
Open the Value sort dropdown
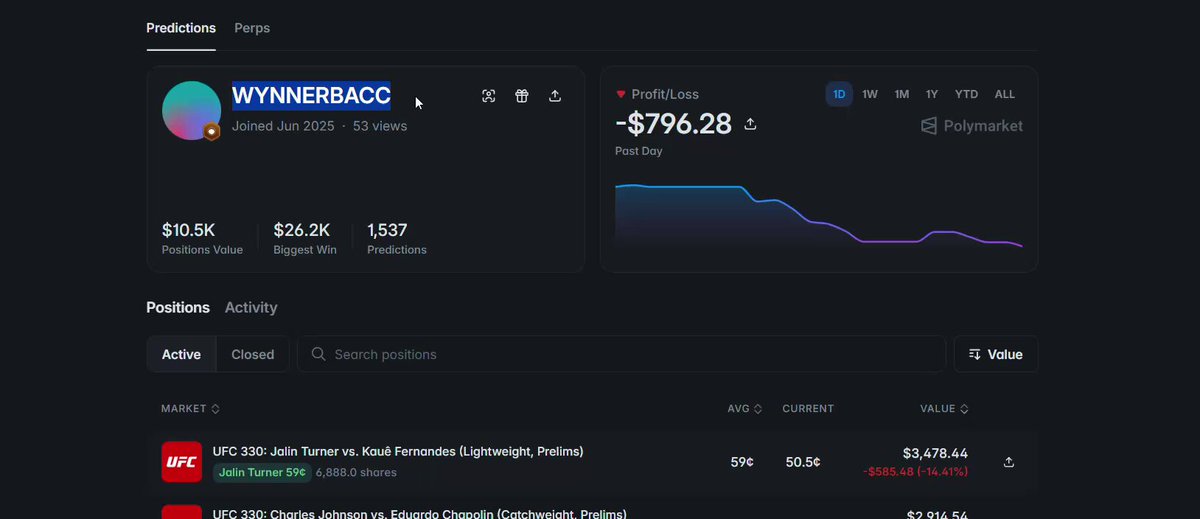(996, 354)
